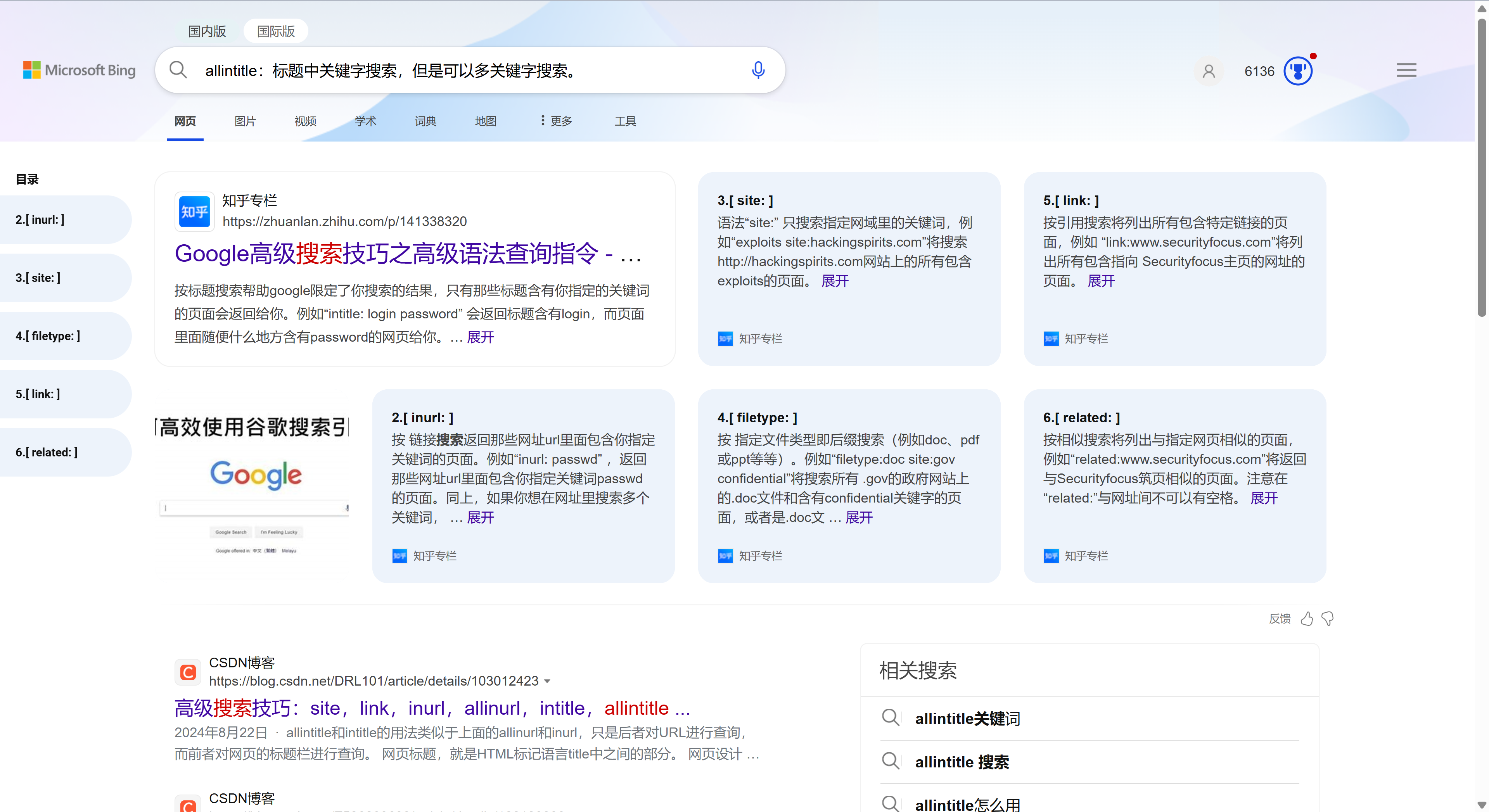Screen dimensions: 1489x812
Task: Click the thumbs down feedback icon
Action: (x=1328, y=619)
